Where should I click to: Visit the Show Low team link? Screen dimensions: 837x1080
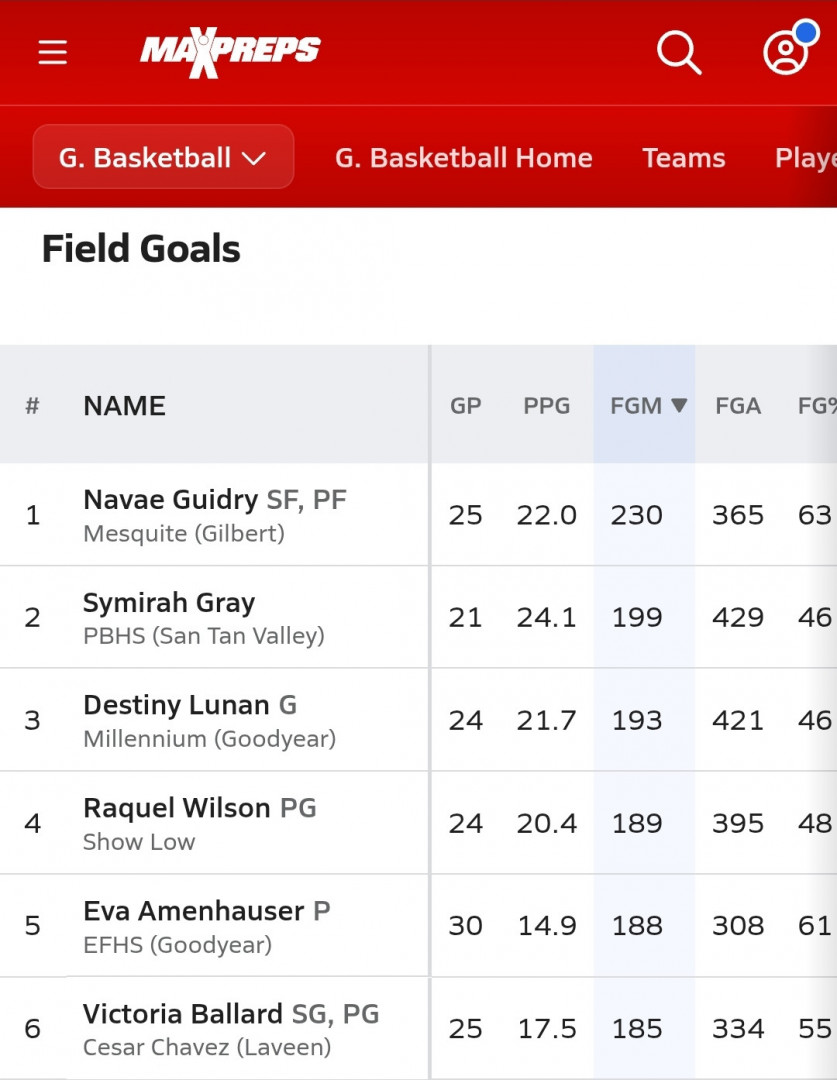[x=139, y=842]
